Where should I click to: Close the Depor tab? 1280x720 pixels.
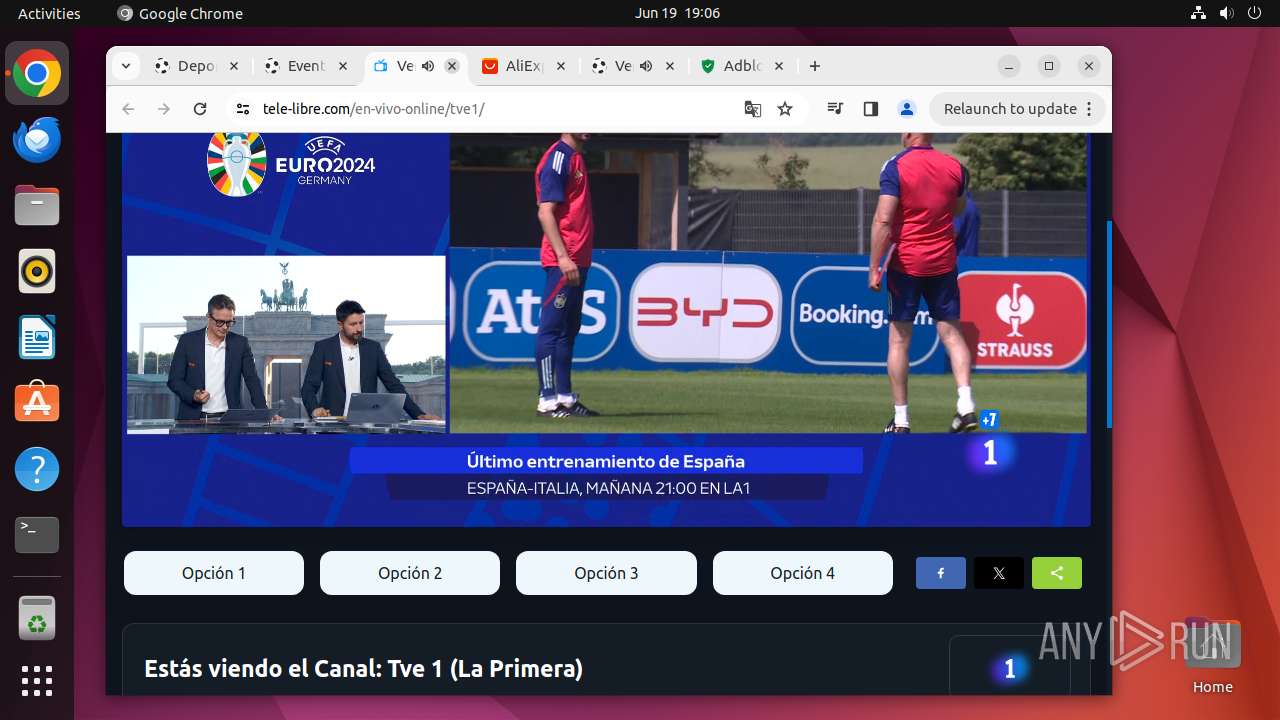click(x=234, y=66)
